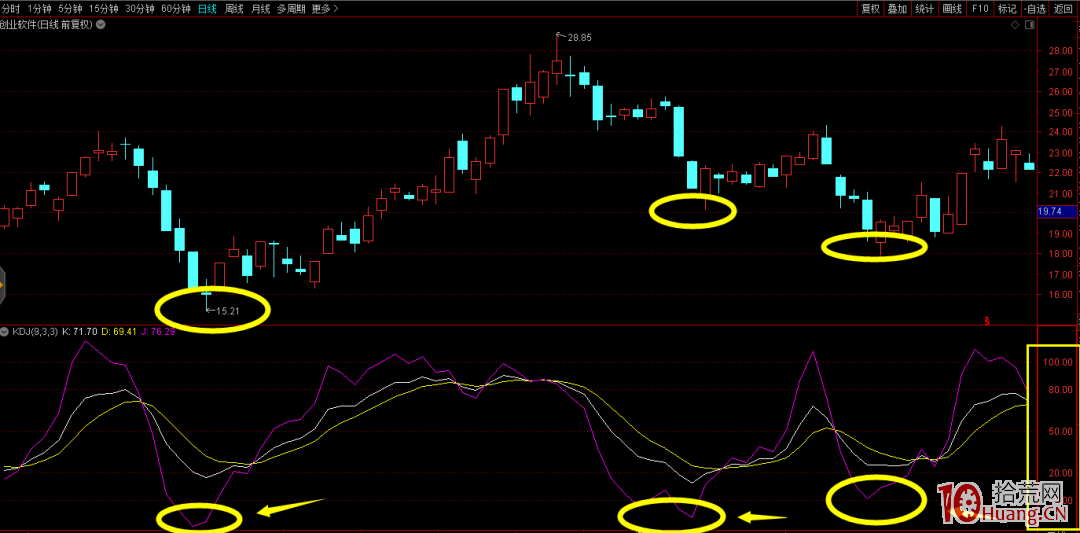Click the D: 69.41 value
The width and height of the screenshot is (1080, 533).
(x=121, y=331)
